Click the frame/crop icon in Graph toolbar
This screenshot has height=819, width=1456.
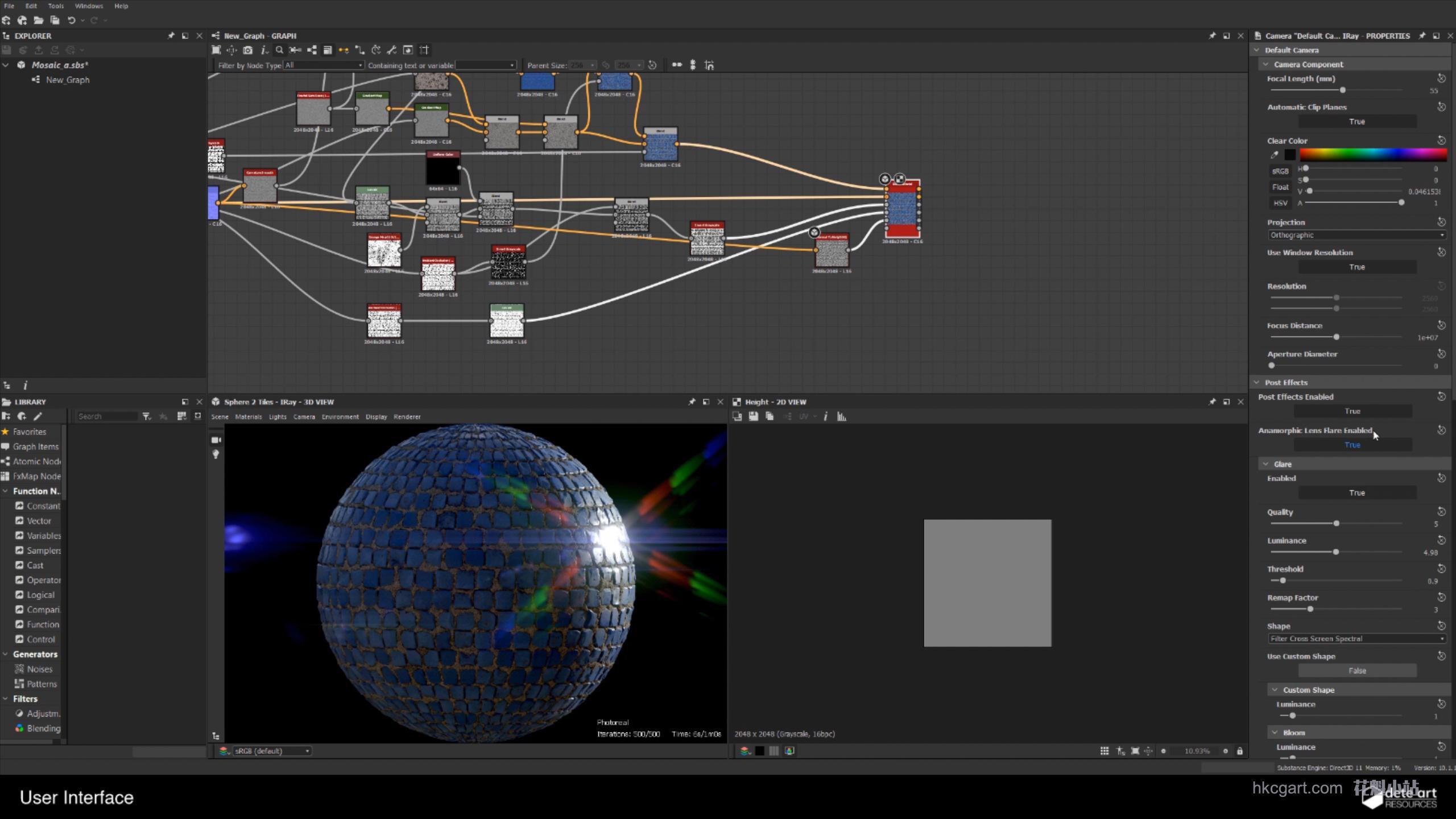pos(424,50)
